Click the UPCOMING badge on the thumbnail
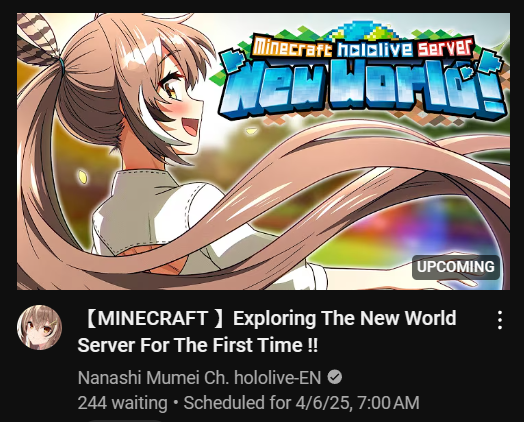 click(456, 267)
